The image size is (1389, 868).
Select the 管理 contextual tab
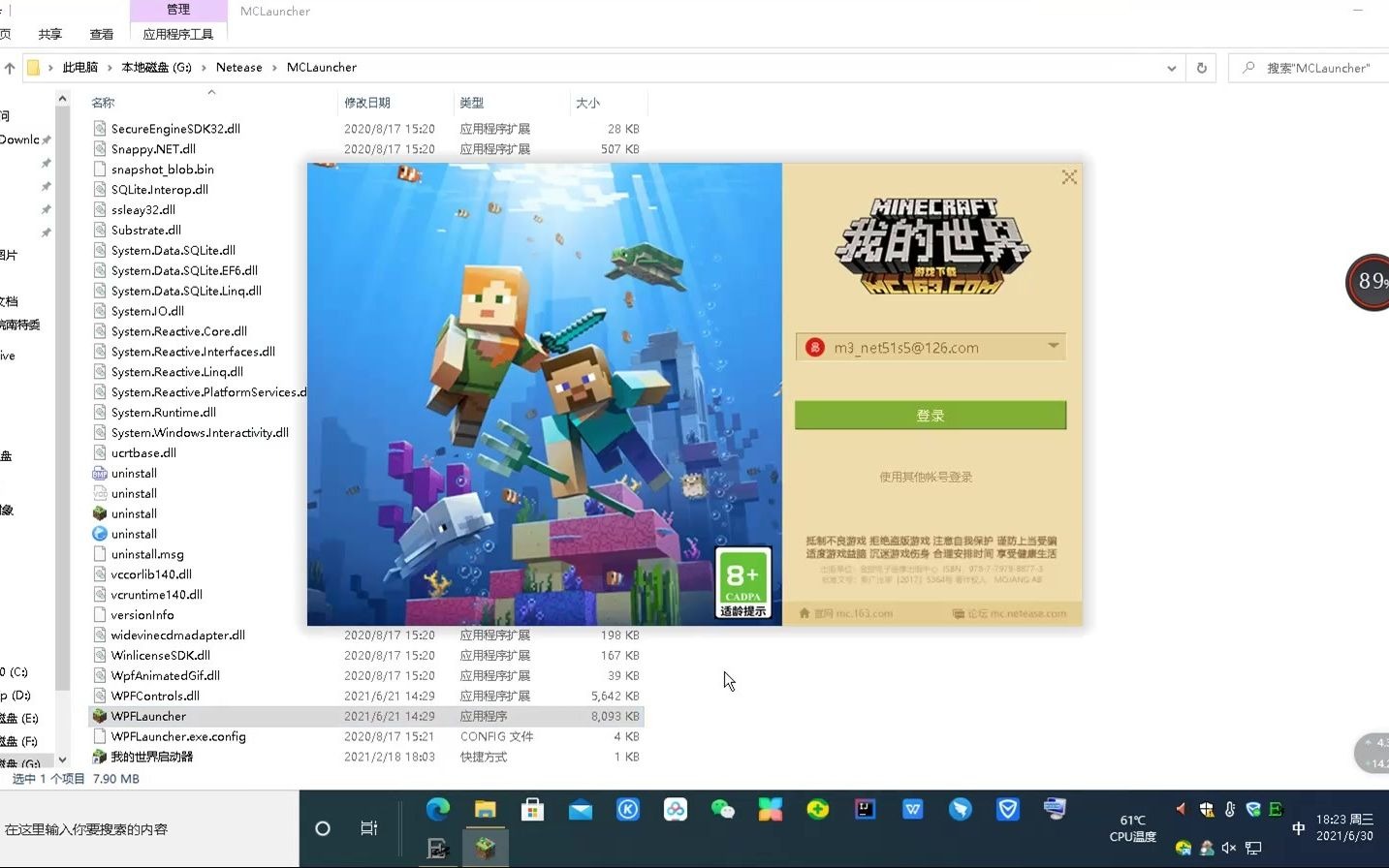click(178, 10)
